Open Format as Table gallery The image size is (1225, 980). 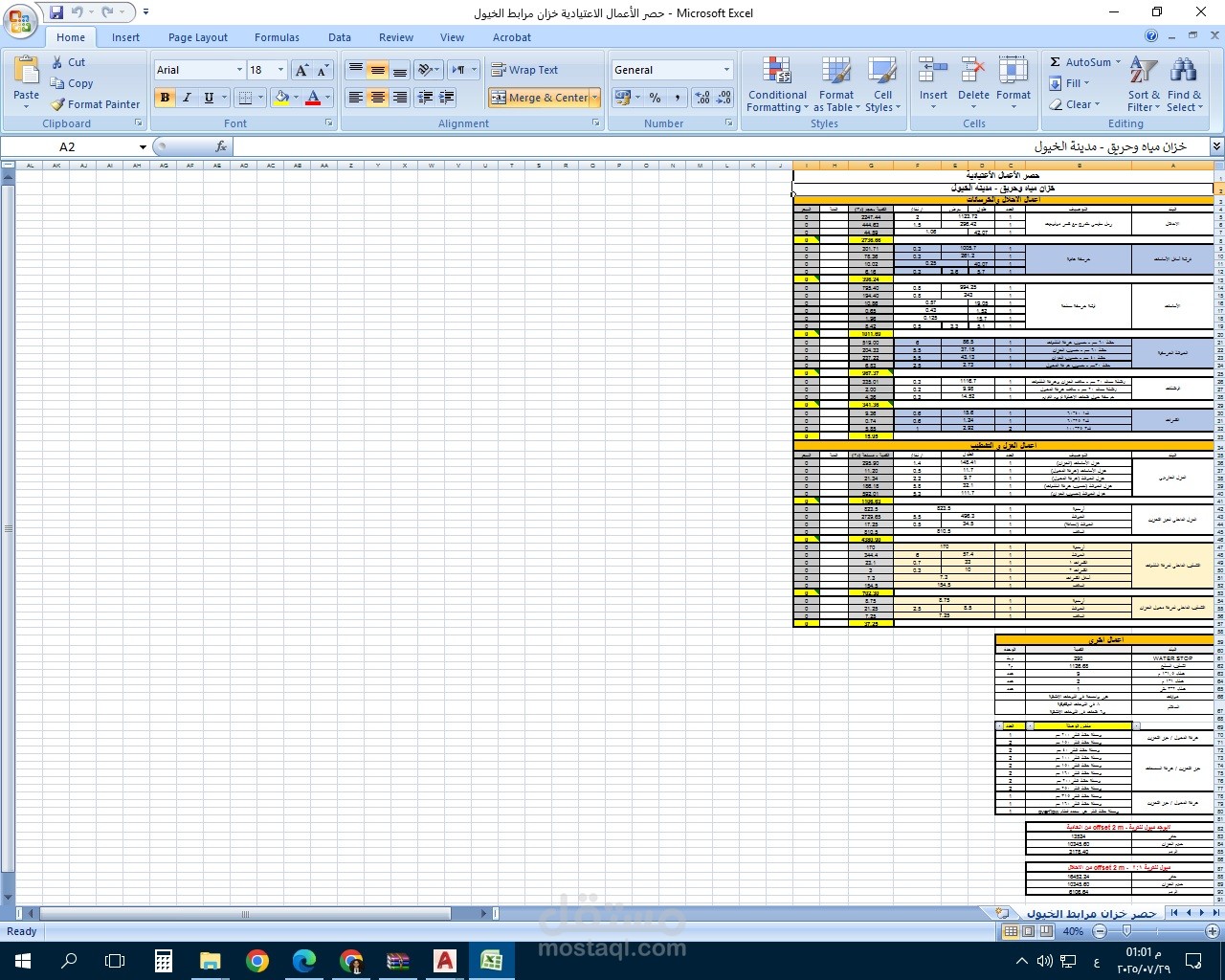pyautogui.click(x=836, y=84)
